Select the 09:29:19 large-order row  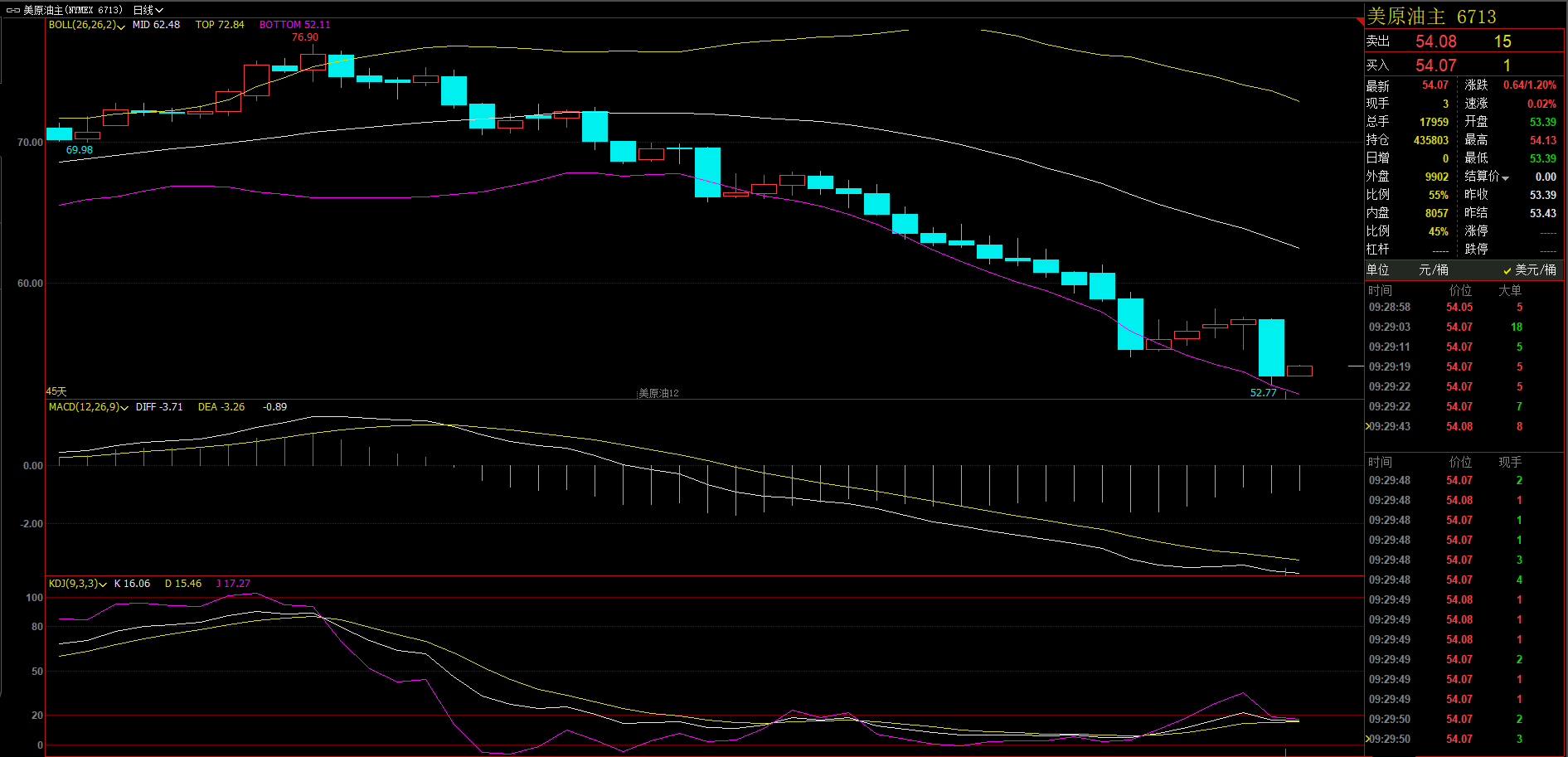[1464, 367]
